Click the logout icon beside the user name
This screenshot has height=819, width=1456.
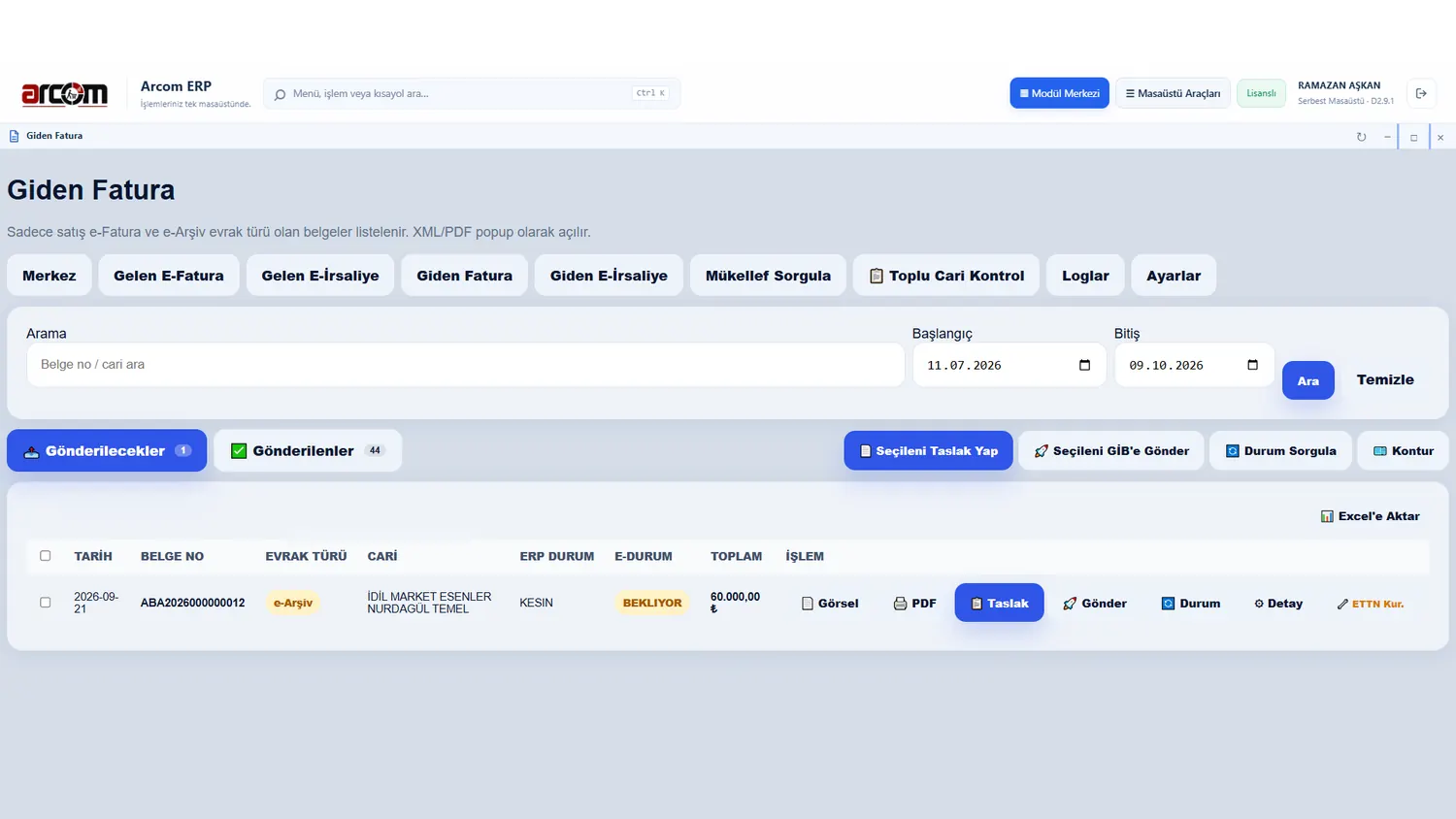point(1421,93)
